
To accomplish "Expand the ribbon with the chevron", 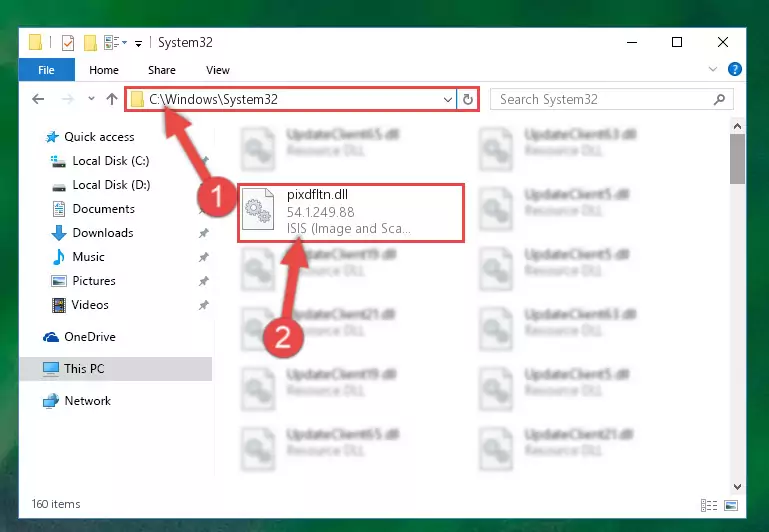I will [x=713, y=70].
